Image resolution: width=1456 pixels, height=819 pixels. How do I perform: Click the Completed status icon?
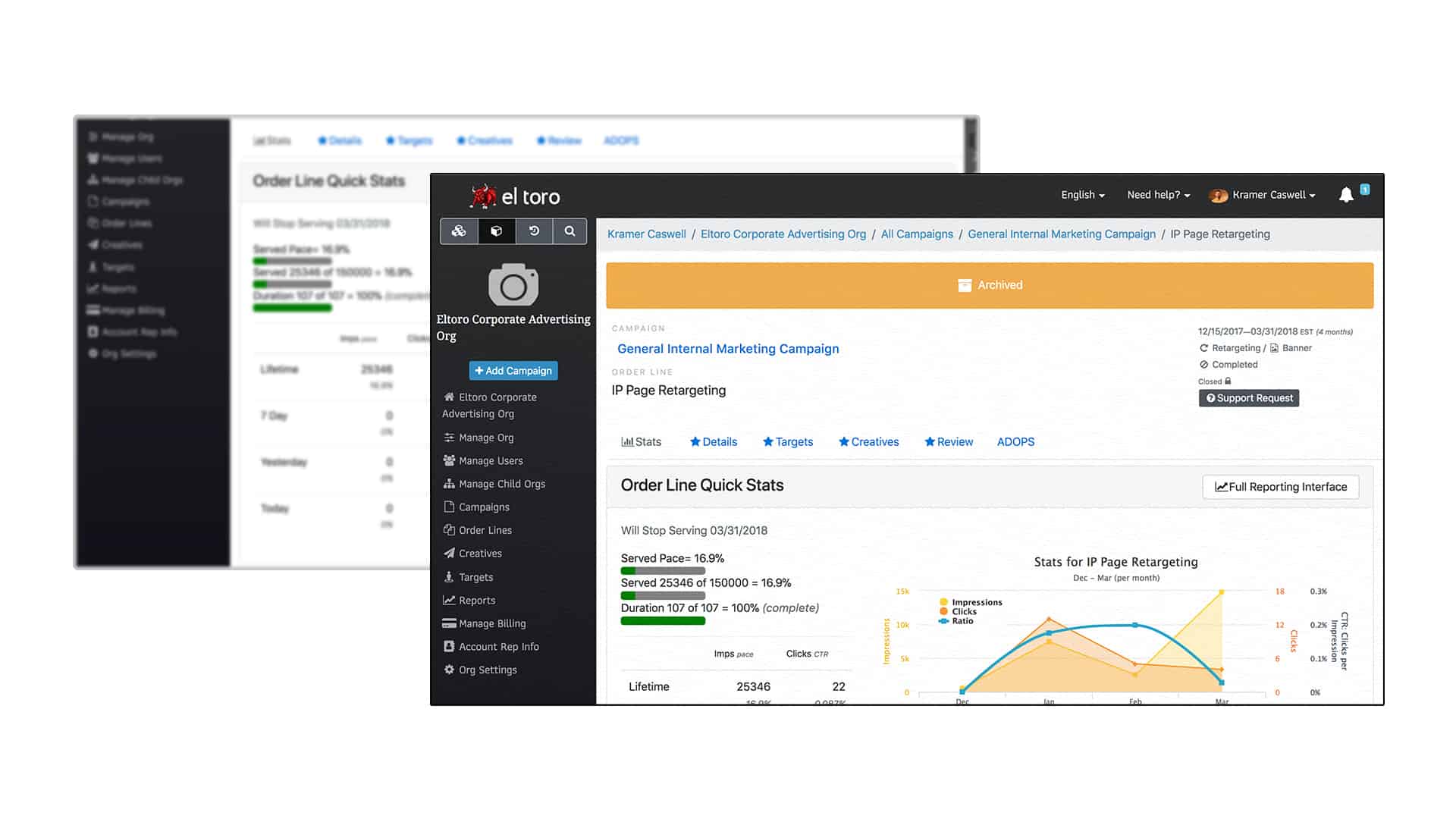[x=1203, y=365]
